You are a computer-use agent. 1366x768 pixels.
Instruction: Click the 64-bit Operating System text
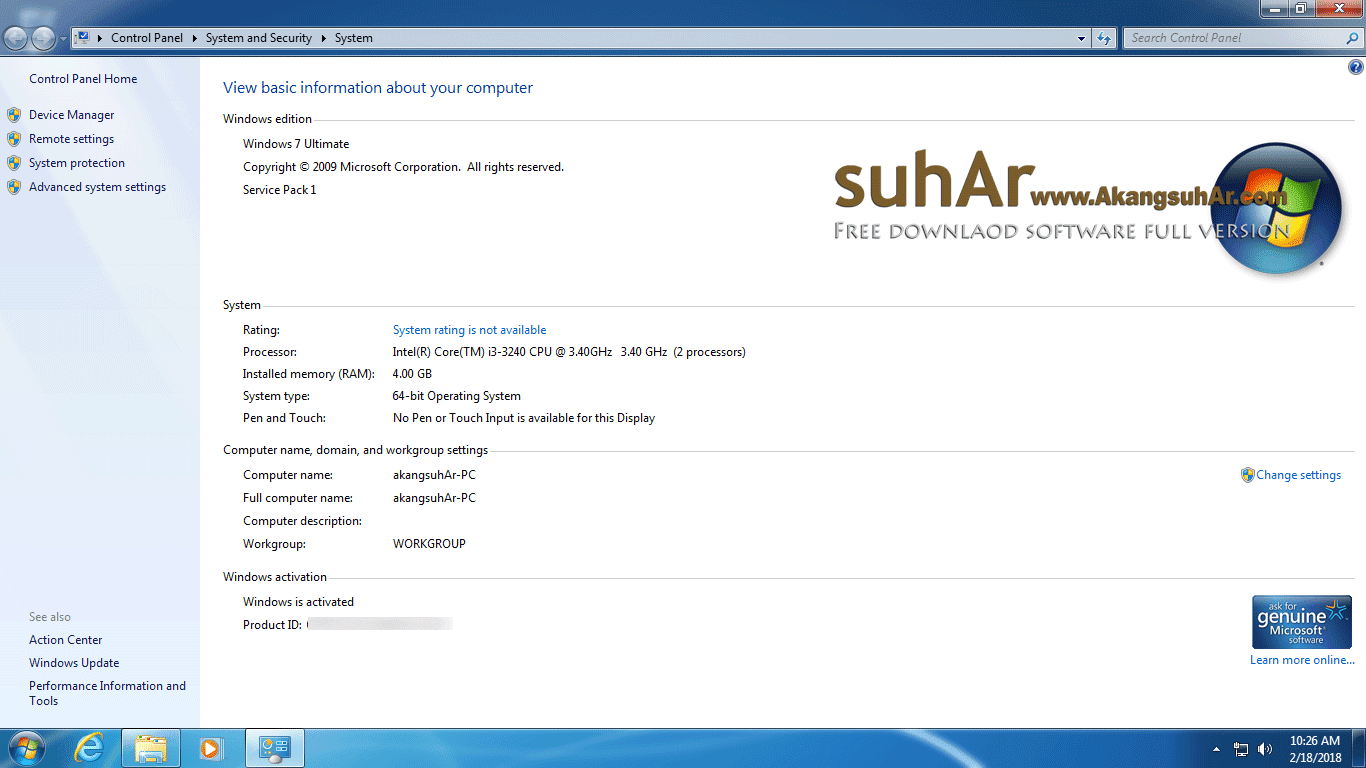[x=457, y=396]
